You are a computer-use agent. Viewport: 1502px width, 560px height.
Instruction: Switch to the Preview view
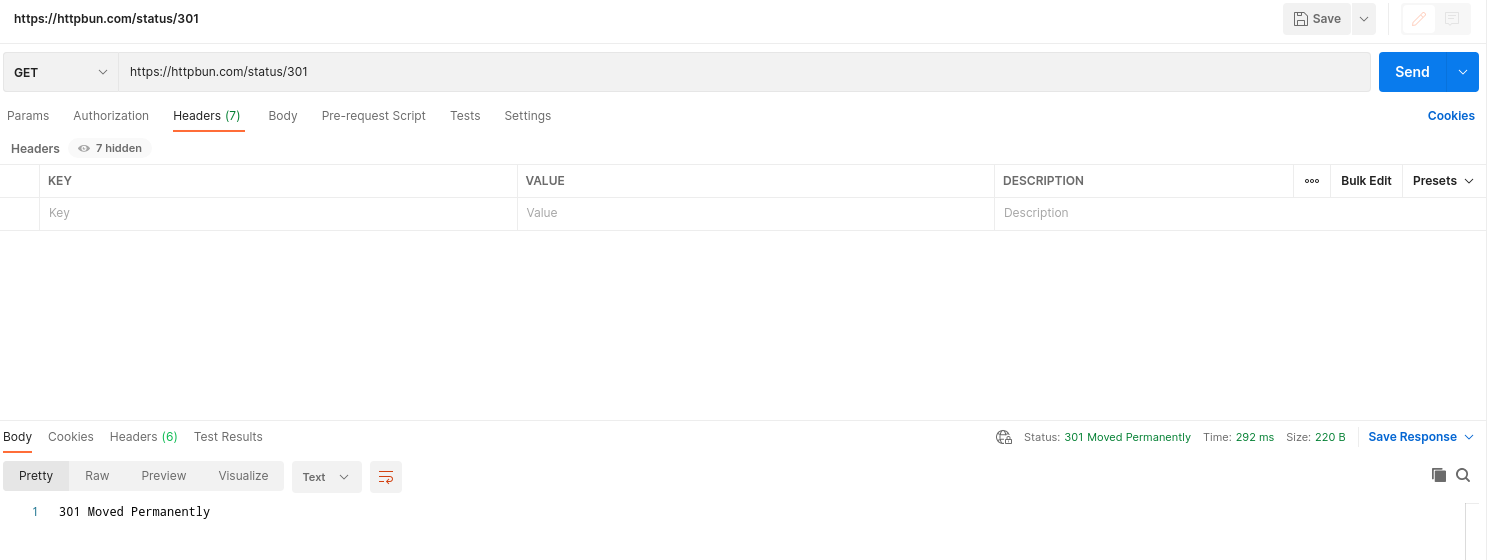point(164,476)
